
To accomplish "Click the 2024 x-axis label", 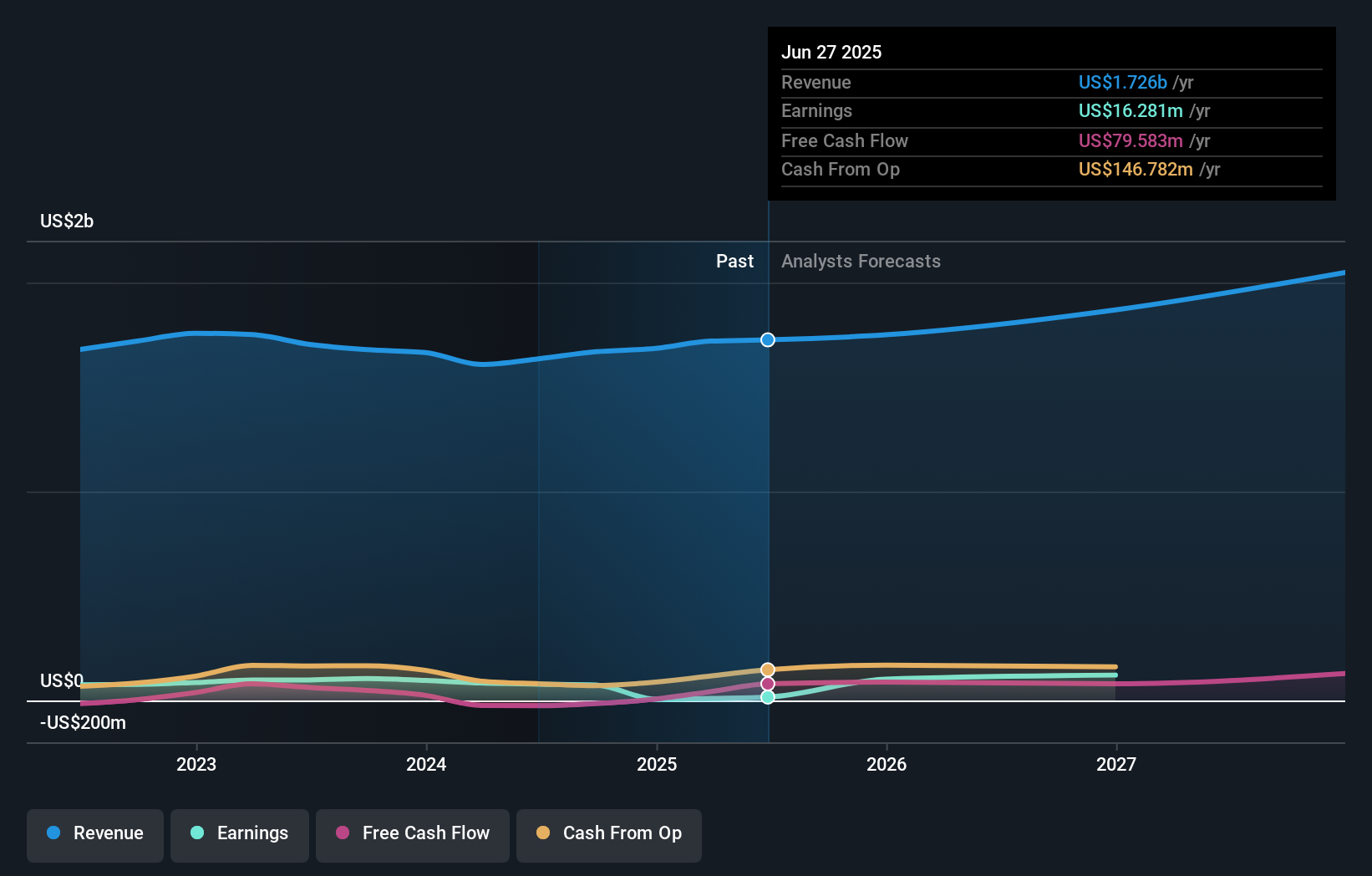I will click(x=426, y=764).
